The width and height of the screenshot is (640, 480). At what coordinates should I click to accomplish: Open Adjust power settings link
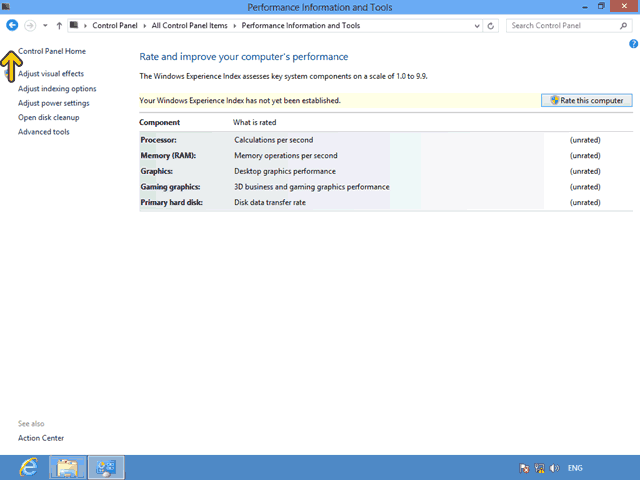tap(53, 103)
